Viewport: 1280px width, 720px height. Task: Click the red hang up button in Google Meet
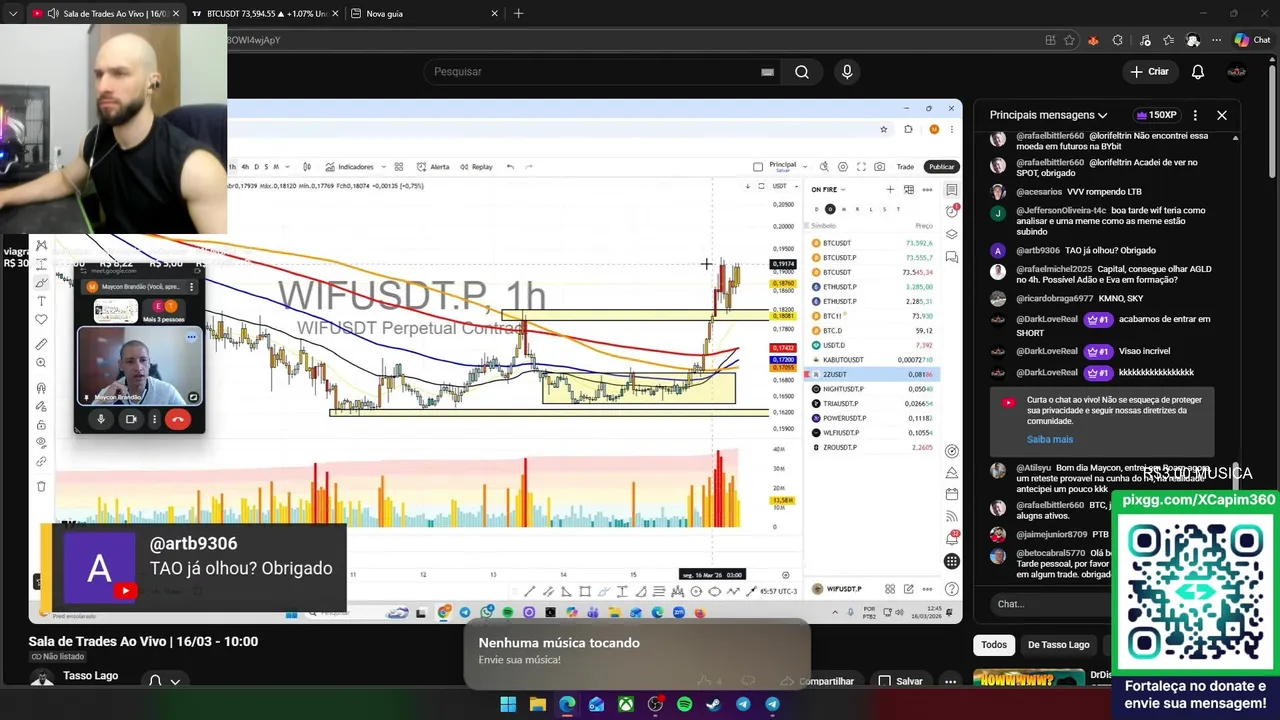click(177, 419)
